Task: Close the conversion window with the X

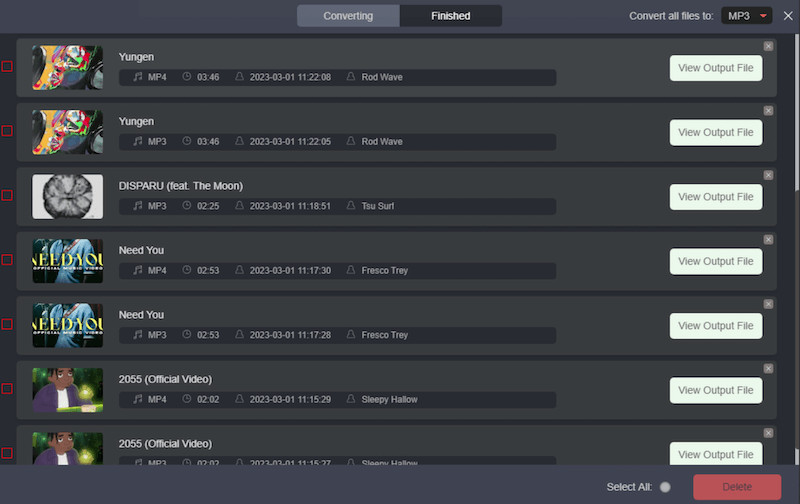Action: pos(788,16)
